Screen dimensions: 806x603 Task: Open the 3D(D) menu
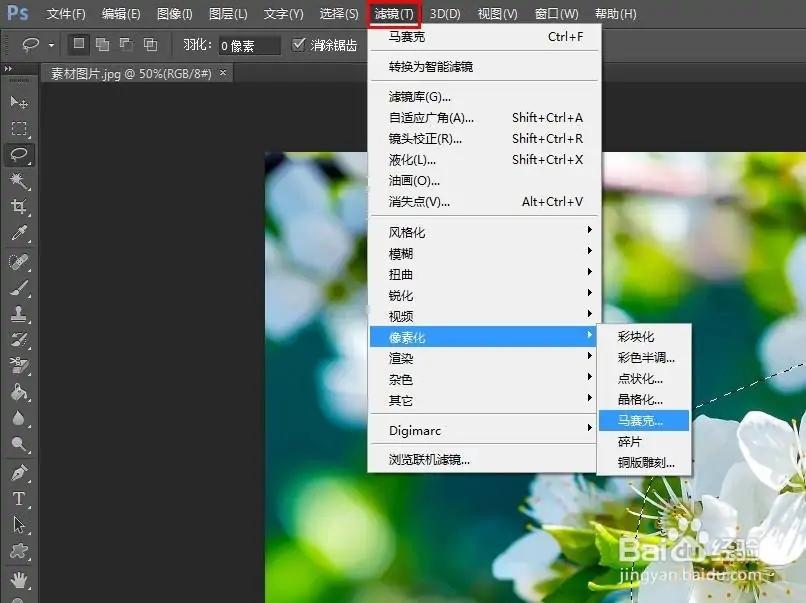pos(445,14)
